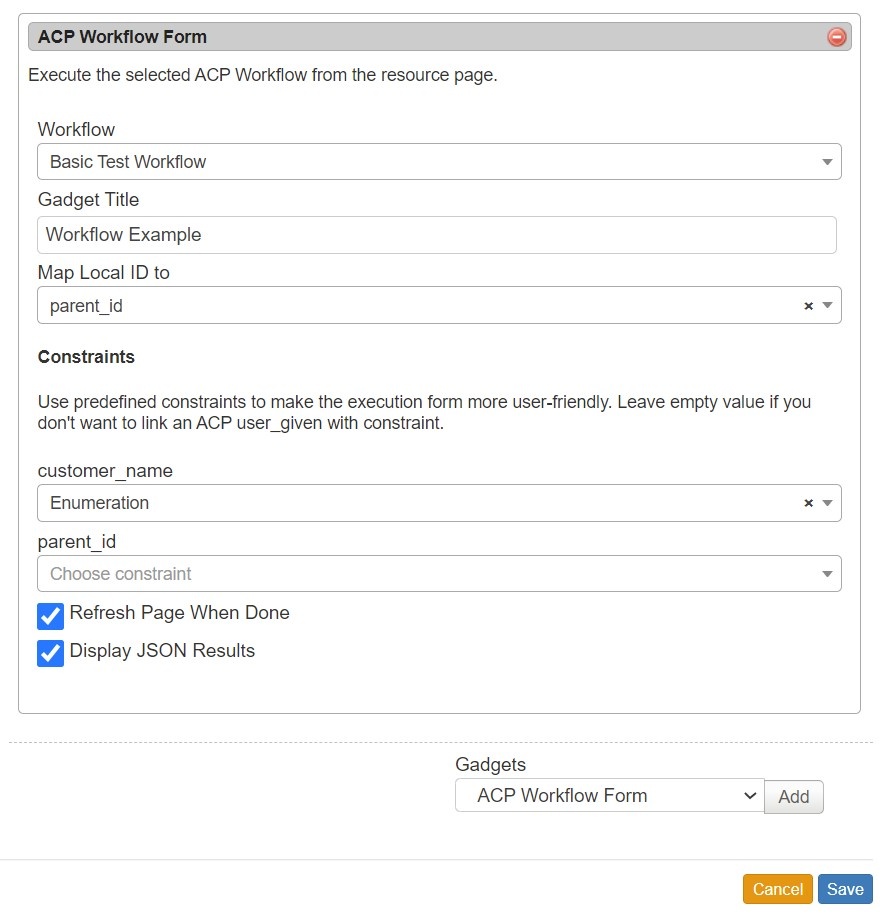This screenshot has width=888, height=919.
Task: Click the Display JSON Results label
Action: (162, 651)
